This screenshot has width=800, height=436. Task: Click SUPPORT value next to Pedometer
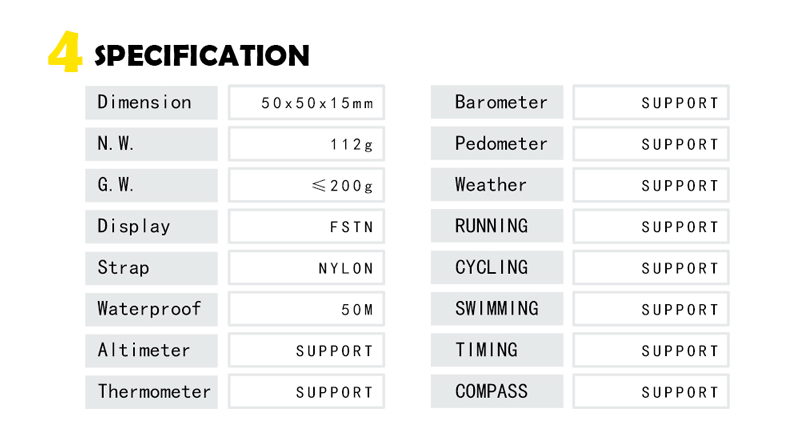651,144
